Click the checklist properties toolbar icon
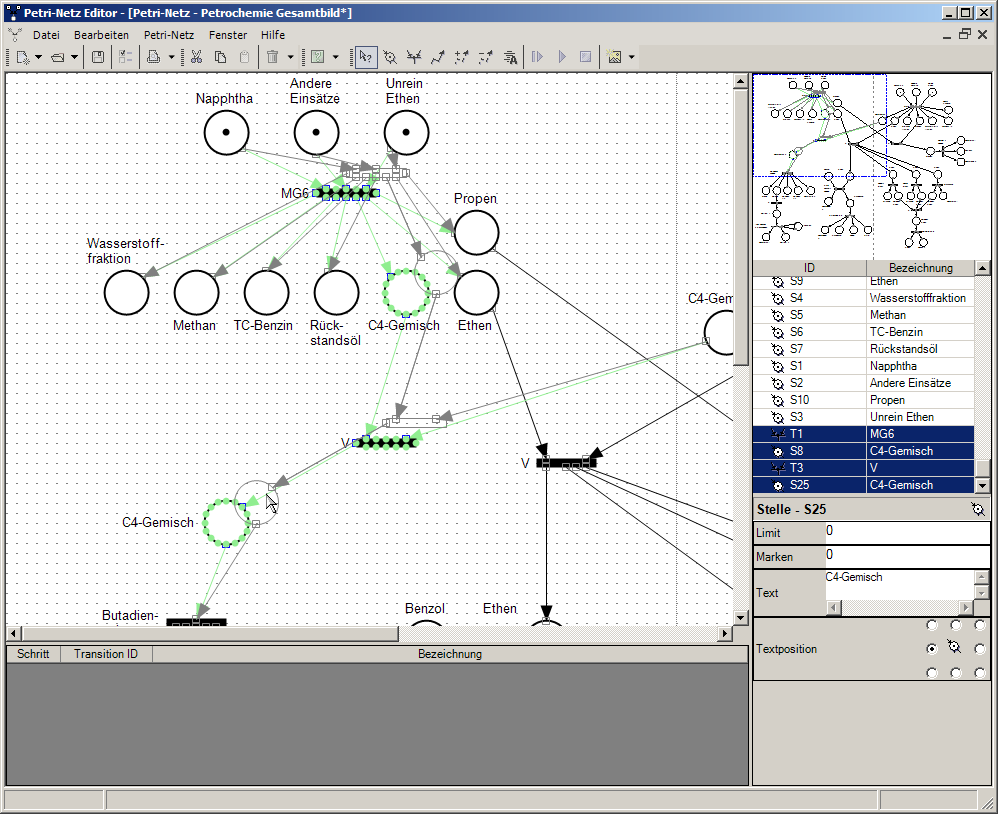 pos(125,57)
